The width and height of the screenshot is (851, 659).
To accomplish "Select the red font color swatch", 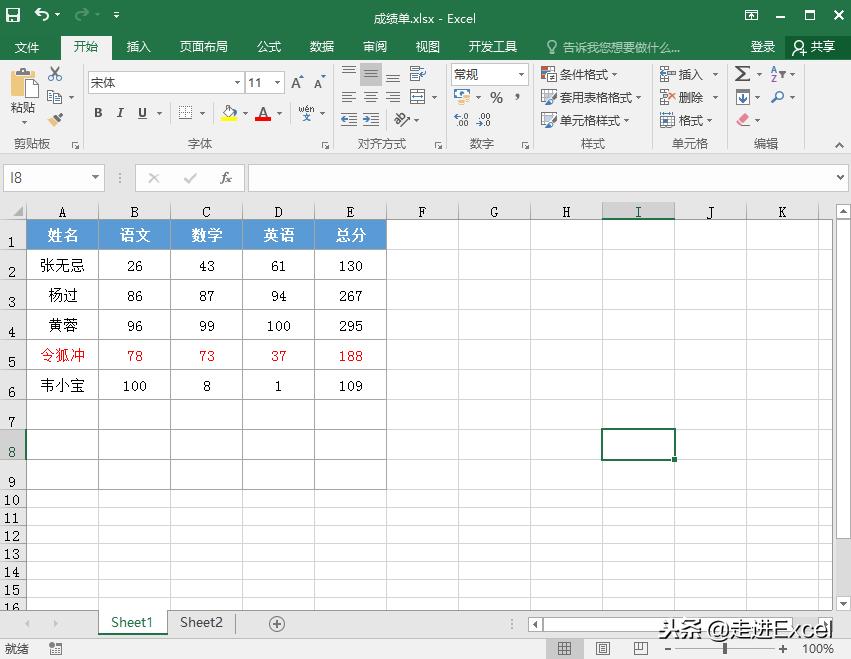I will pyautogui.click(x=264, y=113).
